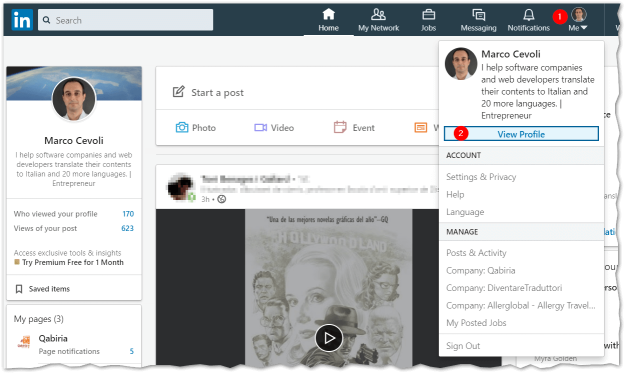Click the Write article icon
Screen dimensions: 626x374
421,128
